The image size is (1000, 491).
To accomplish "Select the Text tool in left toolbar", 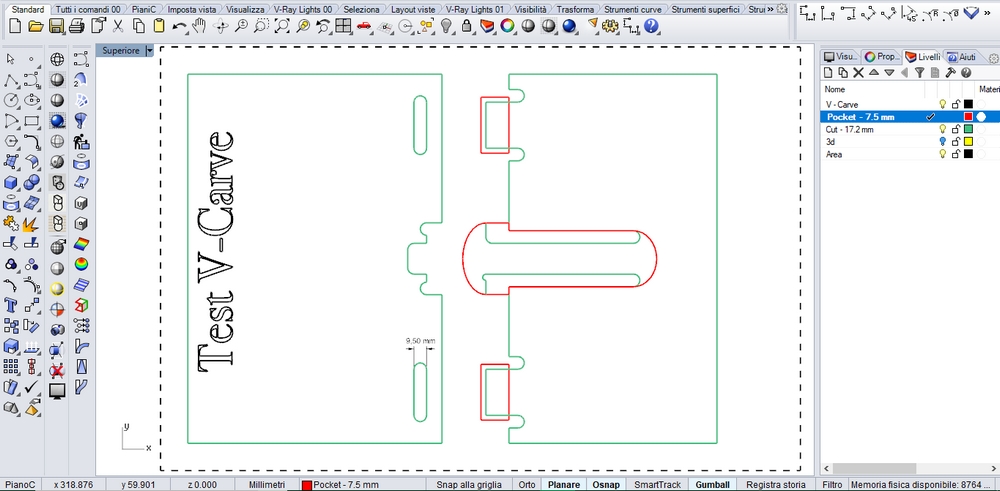I will [11, 305].
